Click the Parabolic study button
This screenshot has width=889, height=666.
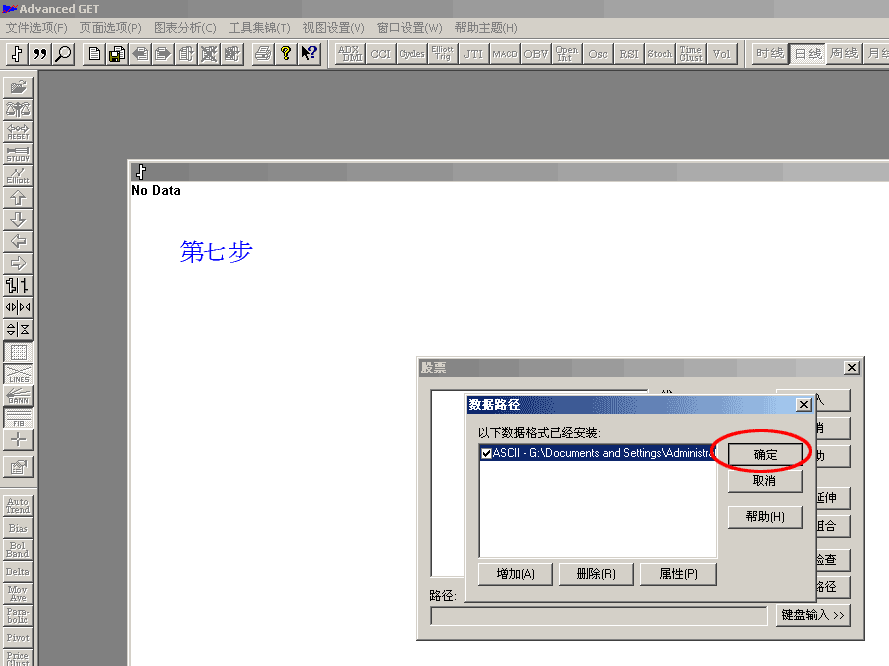coord(18,616)
